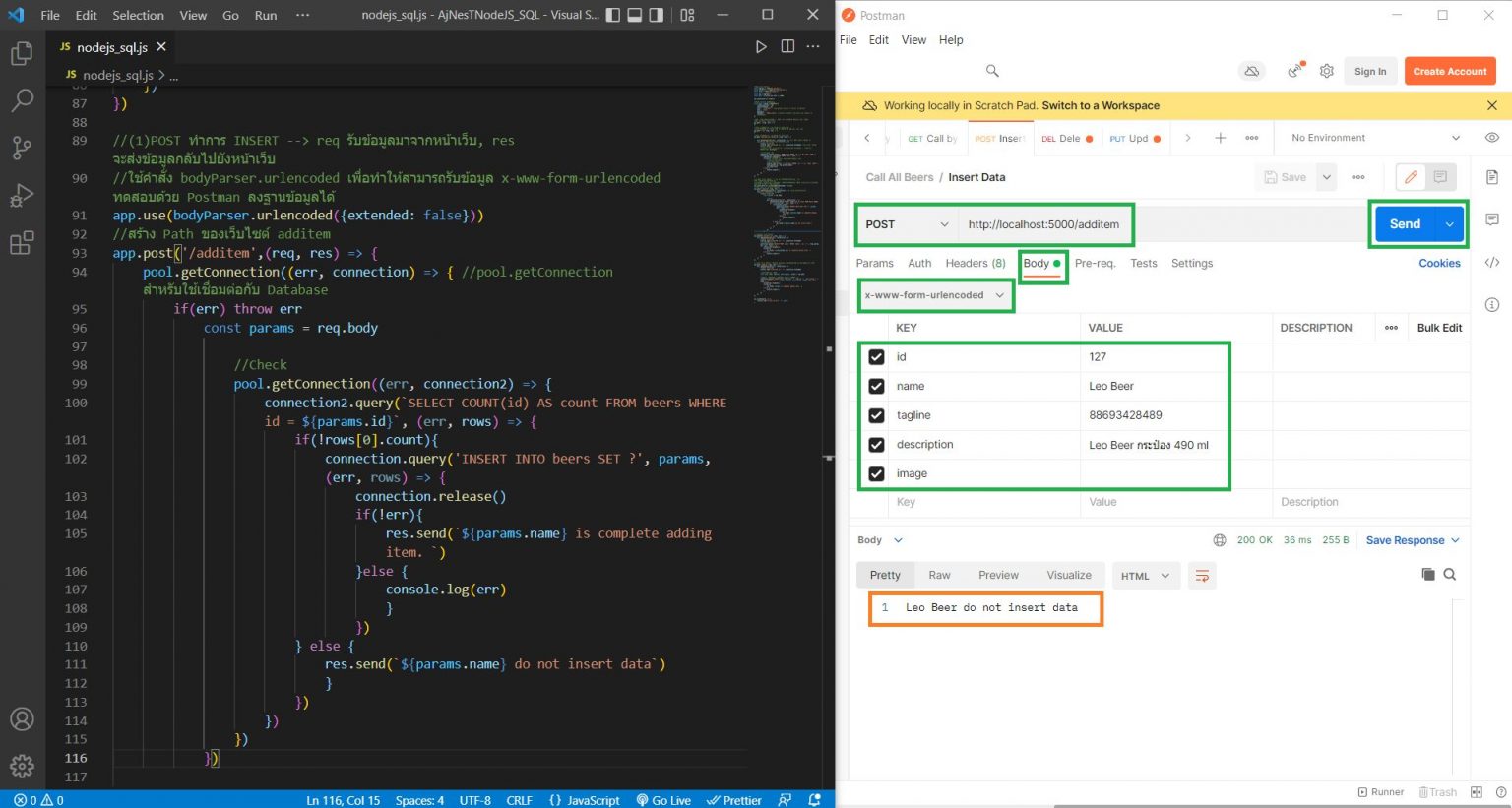Image resolution: width=1512 pixels, height=808 pixels.
Task: Send the POST request
Action: point(1404,224)
